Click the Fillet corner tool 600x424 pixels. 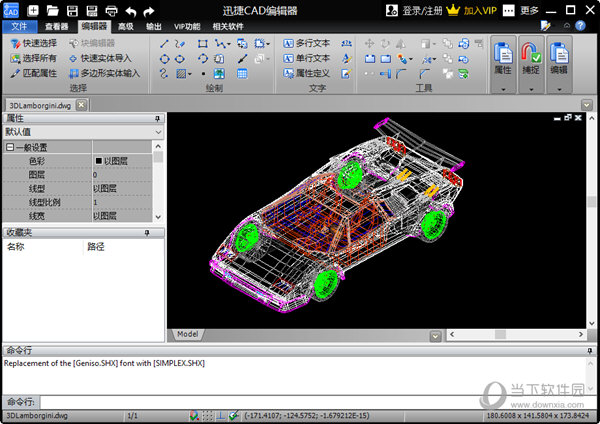pyautogui.click(x=401, y=73)
